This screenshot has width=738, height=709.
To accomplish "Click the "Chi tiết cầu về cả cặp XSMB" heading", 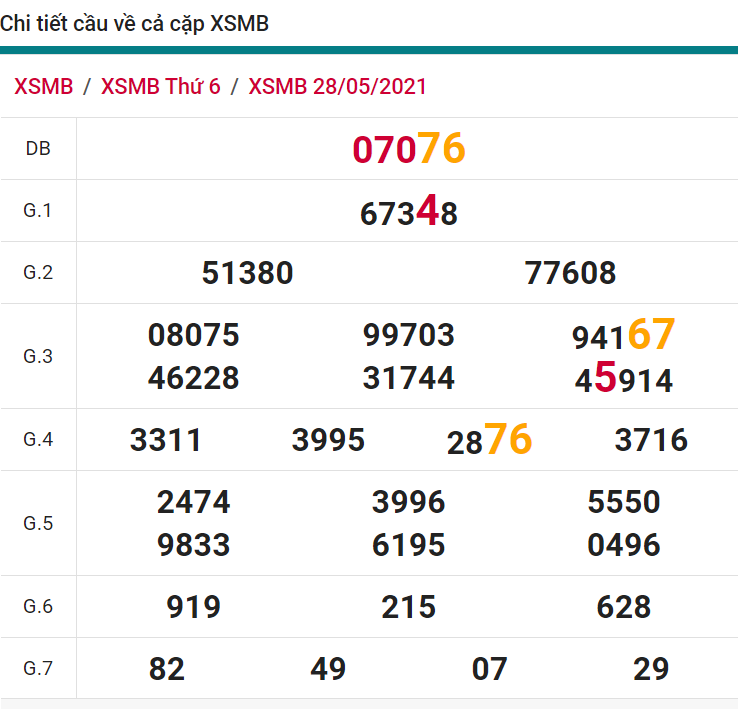I will 135,24.
